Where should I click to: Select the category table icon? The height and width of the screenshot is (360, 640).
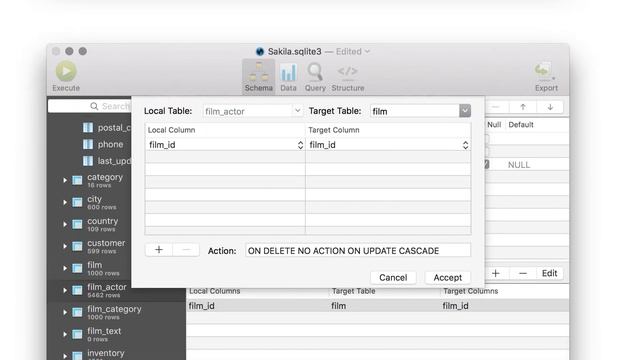point(77,180)
